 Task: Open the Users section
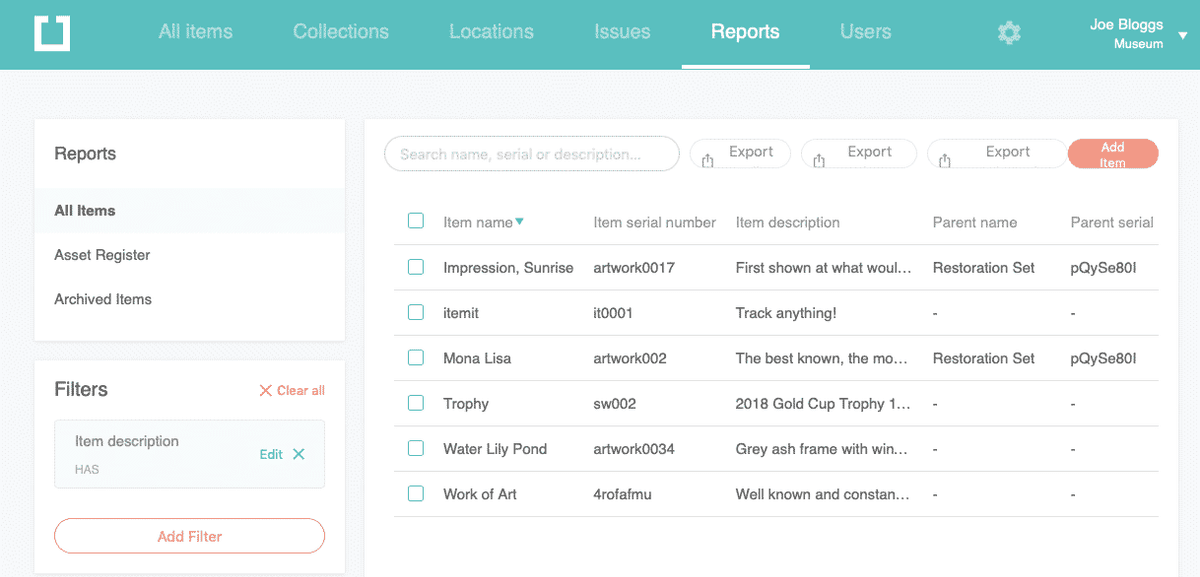(865, 32)
